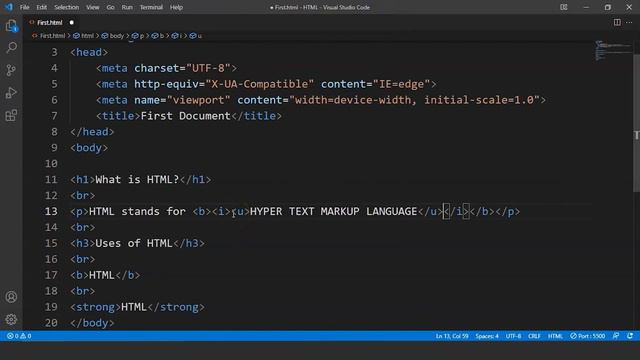Click the 'UTF-8' charset value
This screenshot has height=360, width=640.
pyautogui.click(x=208, y=68)
